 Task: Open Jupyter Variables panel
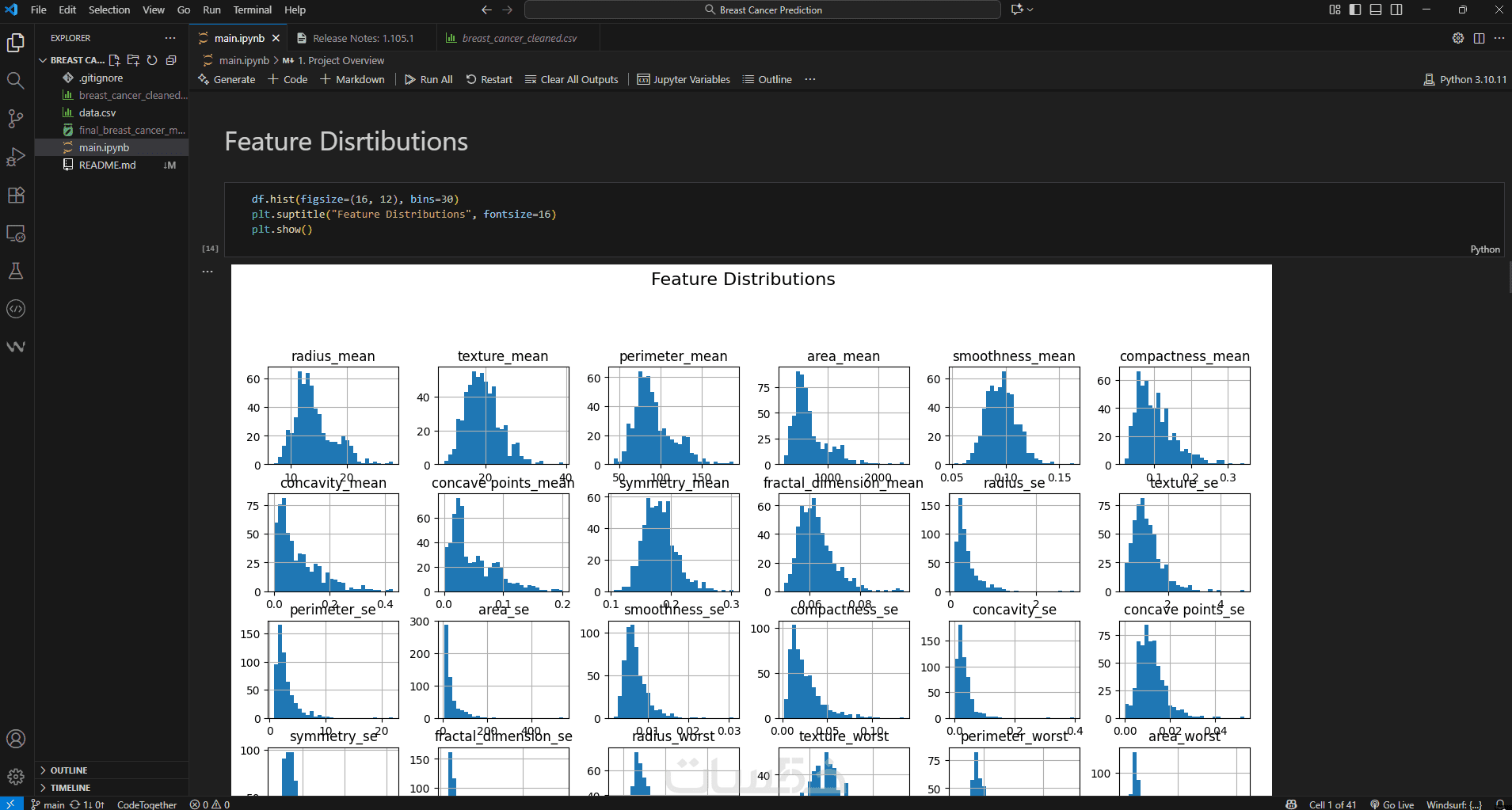pos(684,79)
